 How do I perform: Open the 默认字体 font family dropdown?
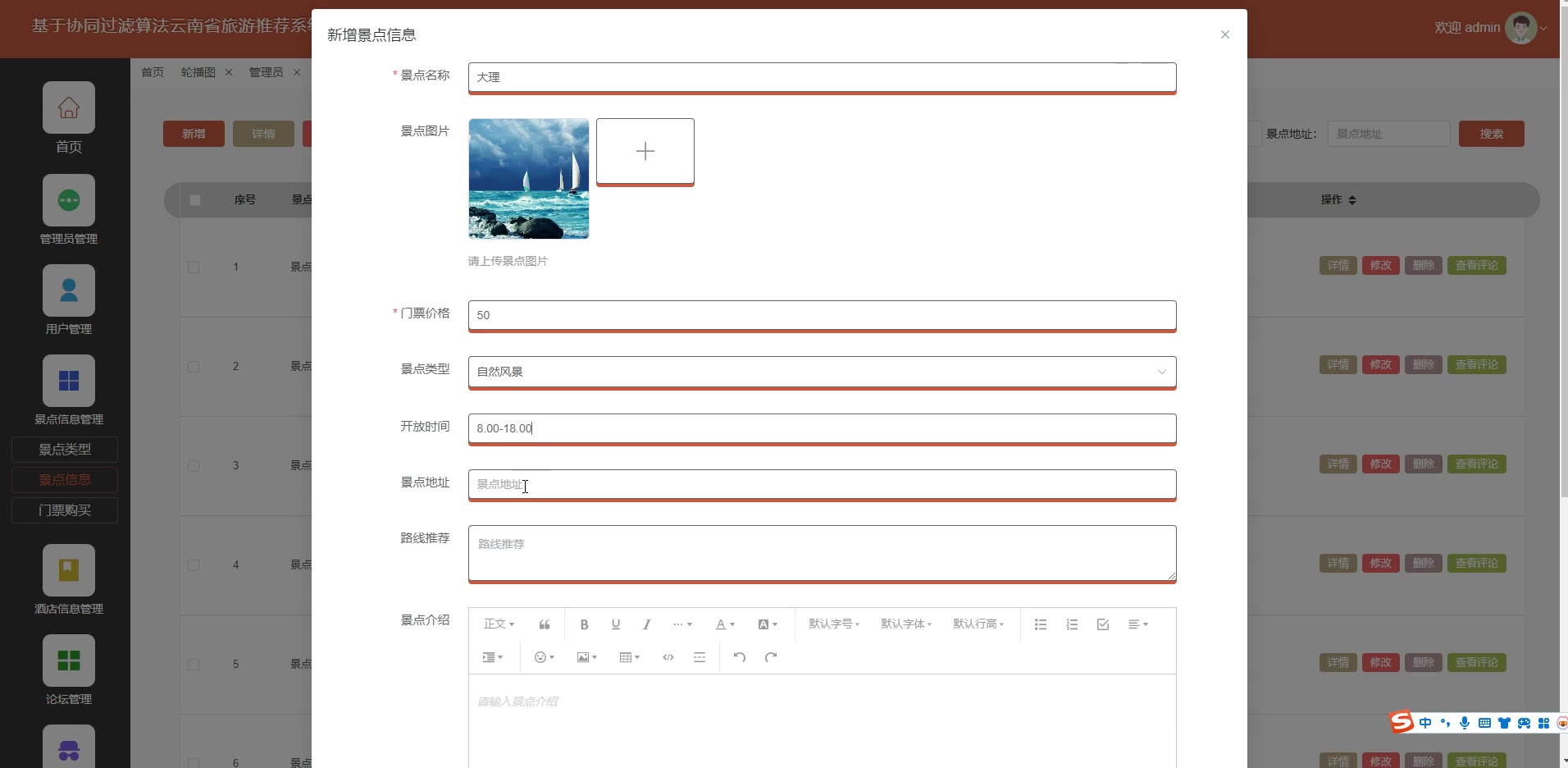click(x=906, y=624)
